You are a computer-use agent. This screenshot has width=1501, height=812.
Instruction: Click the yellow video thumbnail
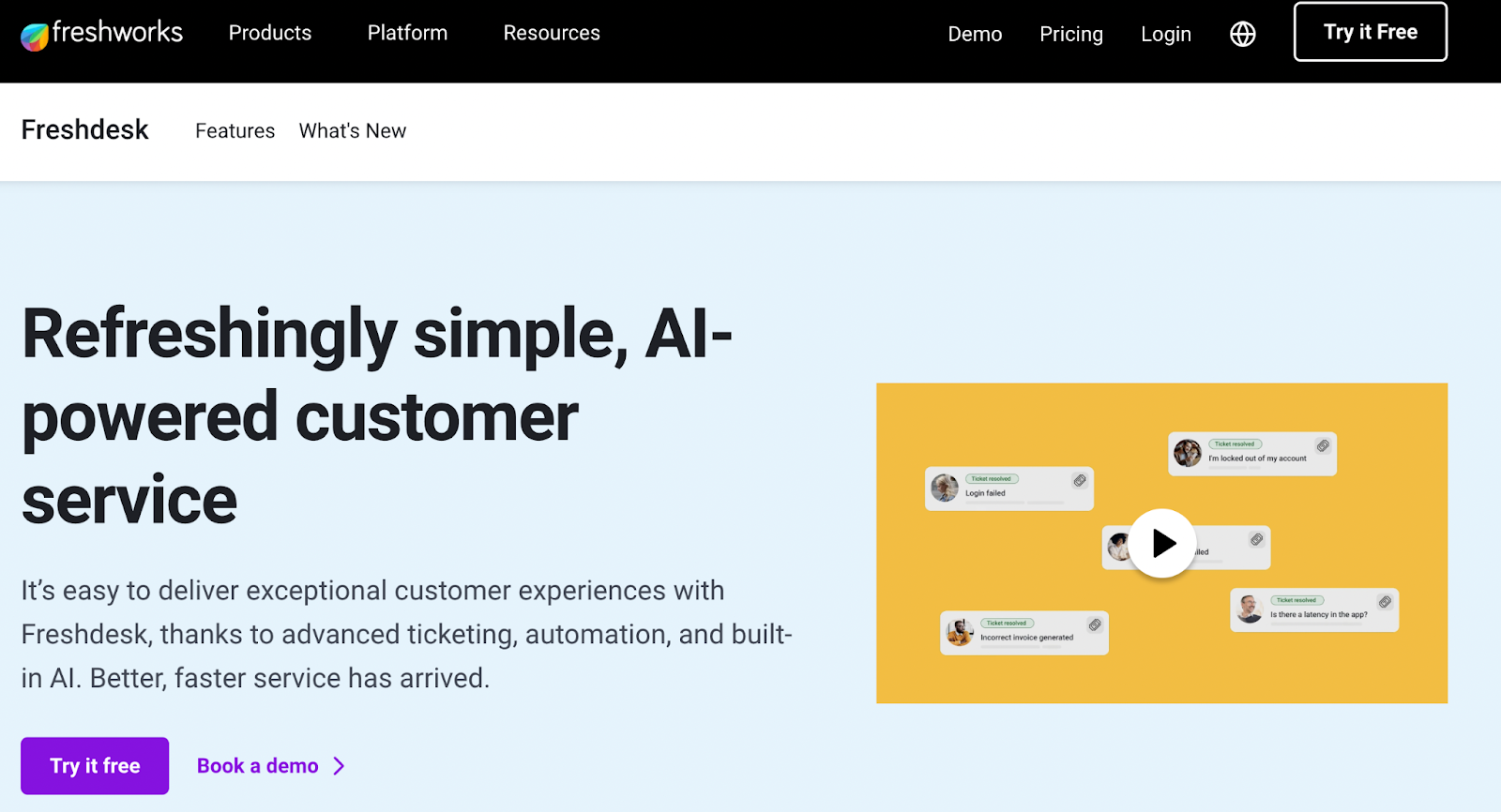(1162, 543)
